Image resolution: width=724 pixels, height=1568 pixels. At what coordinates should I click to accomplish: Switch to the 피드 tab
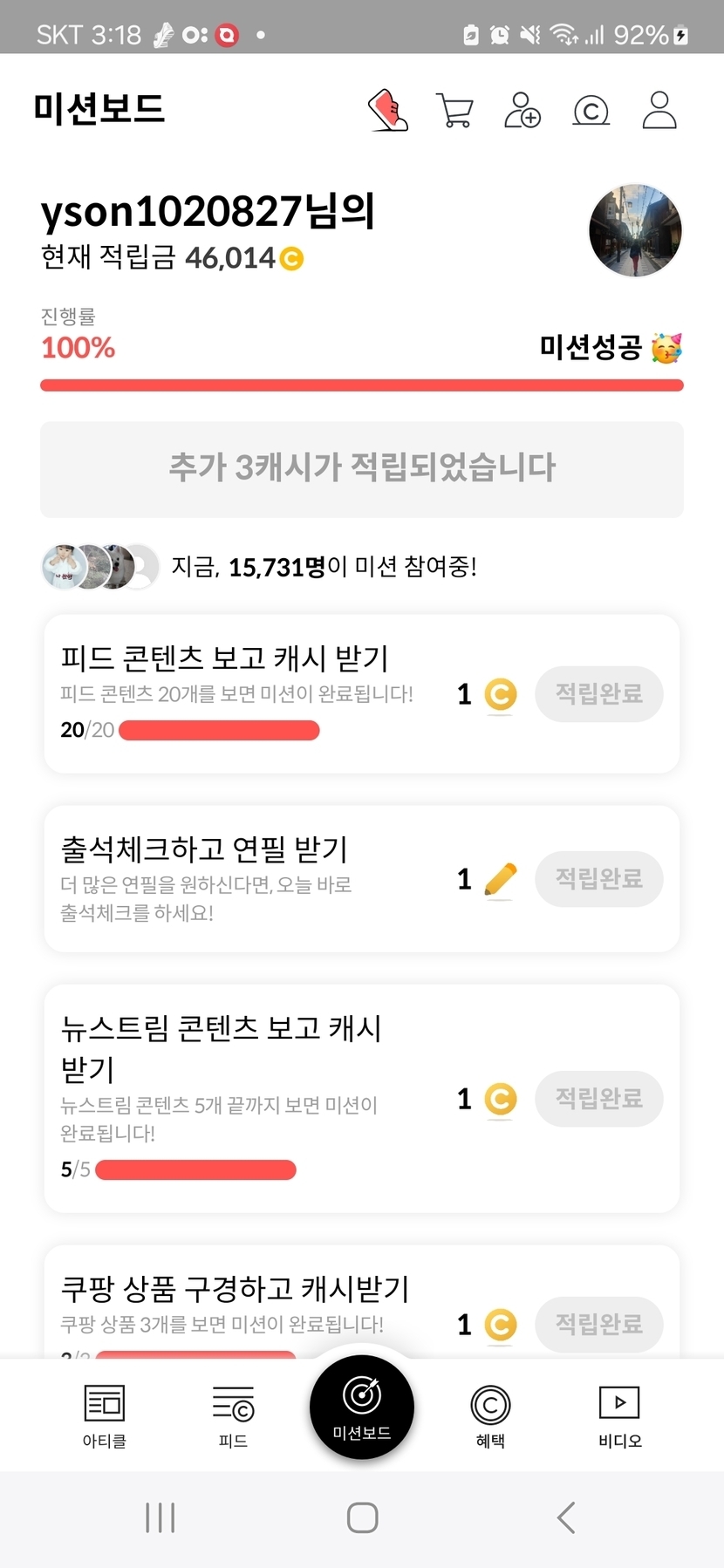(x=233, y=1415)
